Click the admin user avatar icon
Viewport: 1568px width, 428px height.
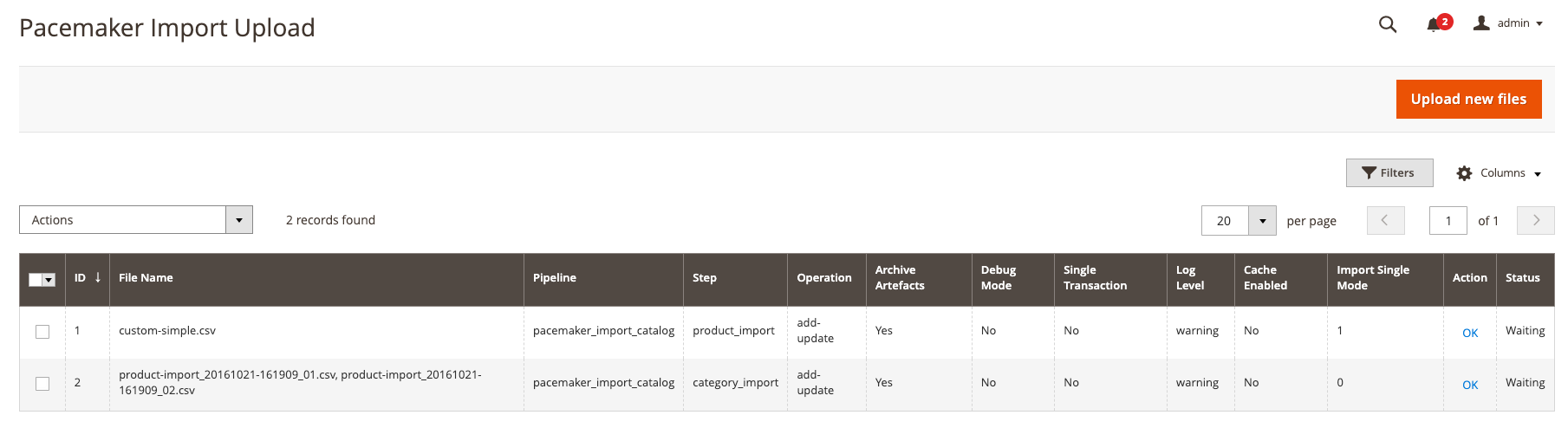pos(1481,23)
